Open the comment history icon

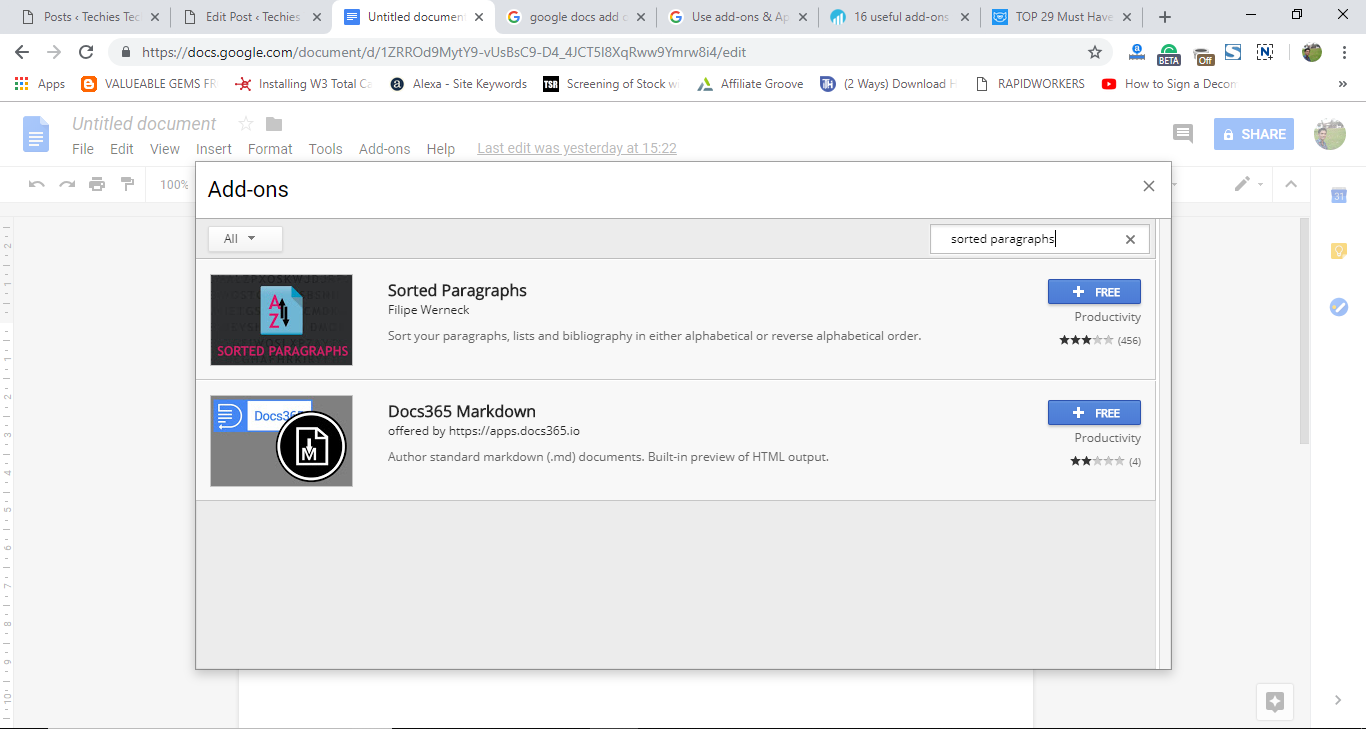(1183, 134)
